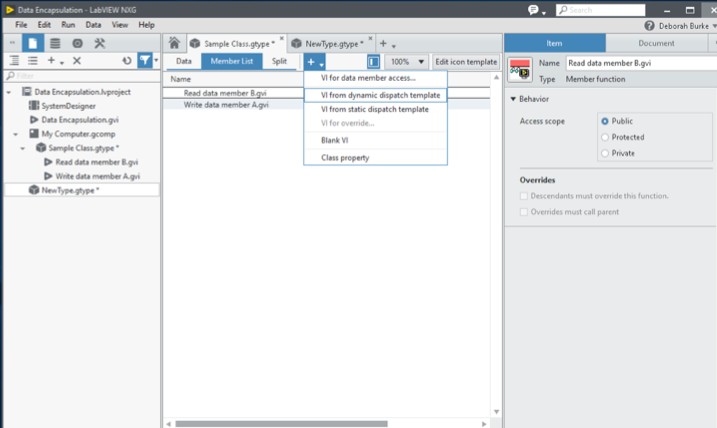Viewport: 717px width, 428px height.
Task: Open the target circle icon in the left pane
Action: click(78, 43)
